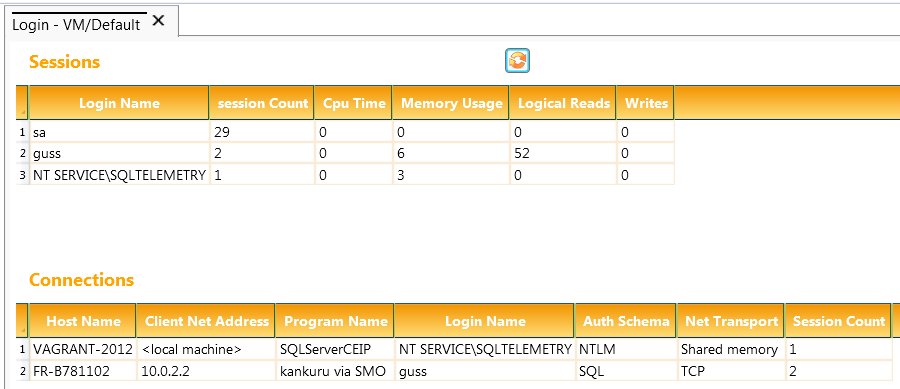Viewport: 900px width, 389px height.
Task: Sort by Program Name column header
Action: 335,321
